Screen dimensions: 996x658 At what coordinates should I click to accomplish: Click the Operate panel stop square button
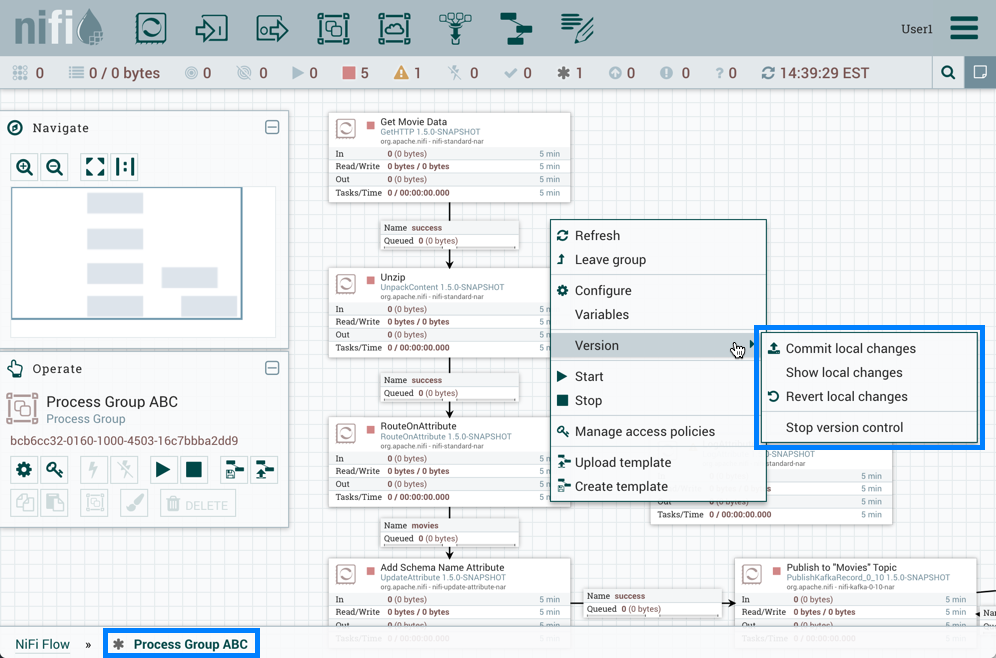tap(194, 469)
